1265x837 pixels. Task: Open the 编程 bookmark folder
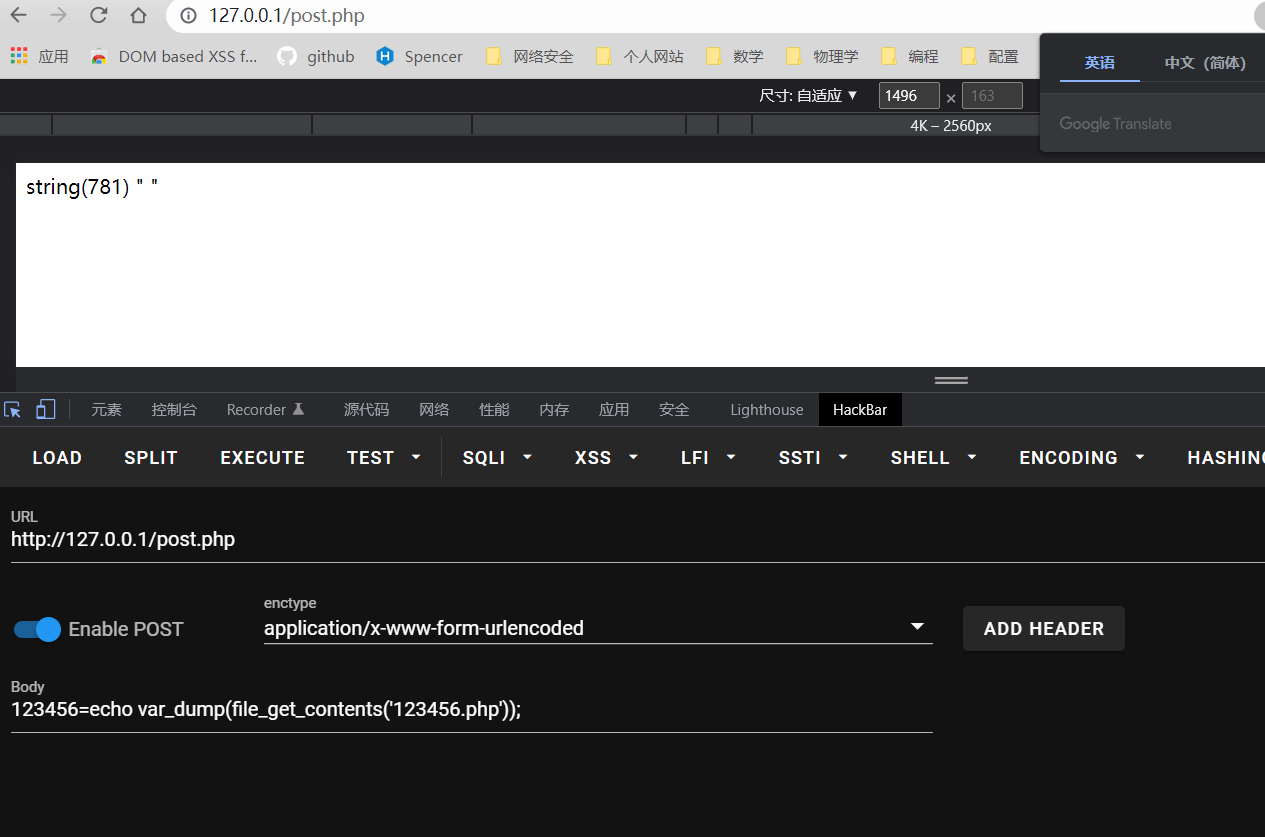[910, 56]
